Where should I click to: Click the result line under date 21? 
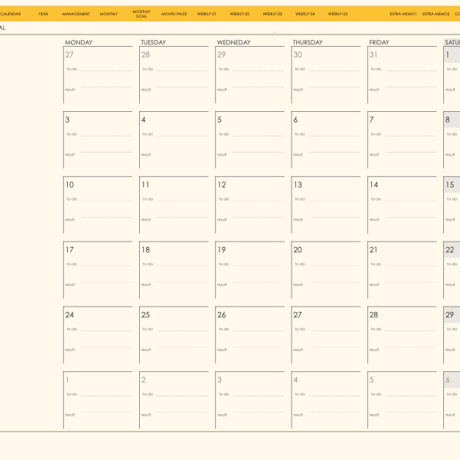tap(410, 282)
